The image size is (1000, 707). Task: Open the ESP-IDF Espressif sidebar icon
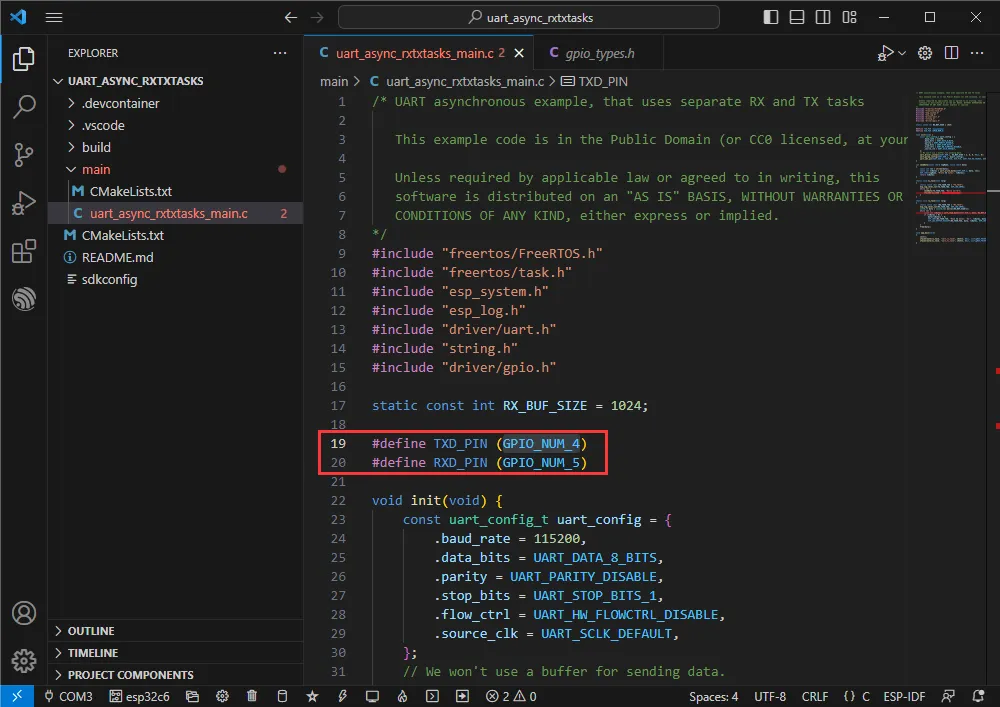tap(24, 299)
